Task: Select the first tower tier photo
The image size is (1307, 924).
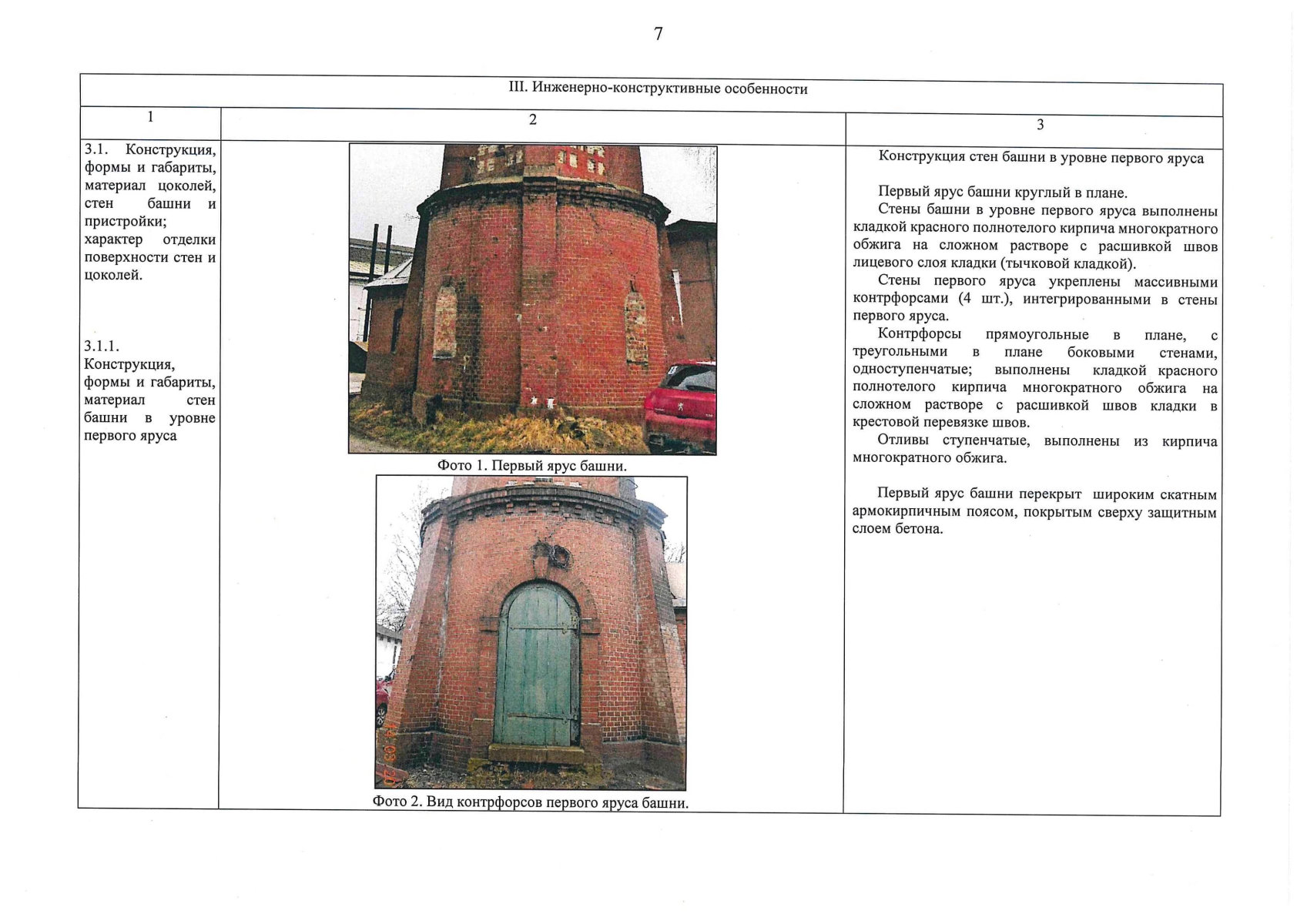Action: (x=532, y=299)
